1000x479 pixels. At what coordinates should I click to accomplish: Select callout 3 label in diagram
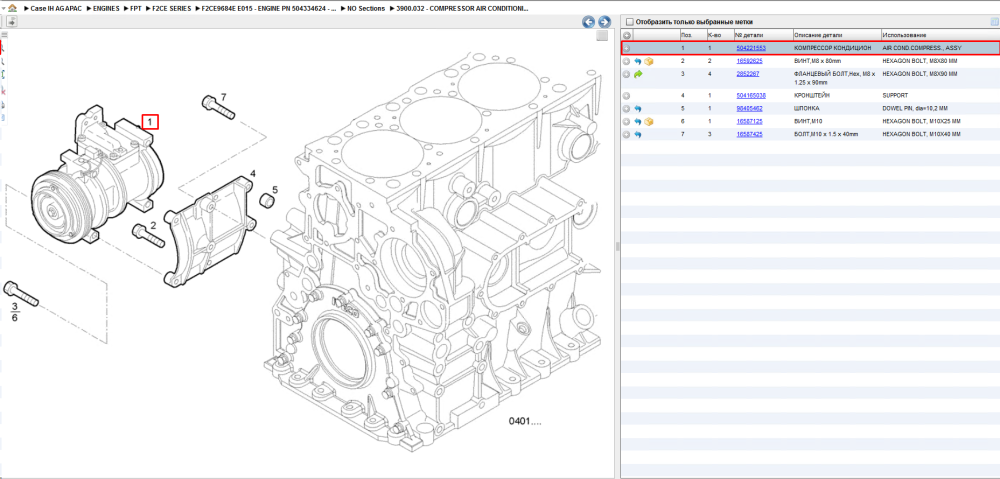click(x=15, y=307)
